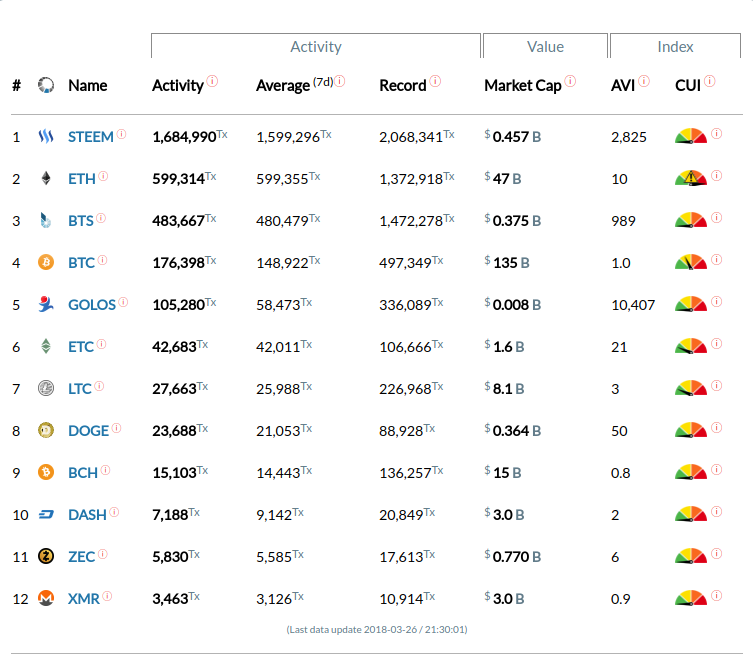Image resolution: width=753 pixels, height=672 pixels.
Task: Sort by the Record column header
Action: (402, 86)
